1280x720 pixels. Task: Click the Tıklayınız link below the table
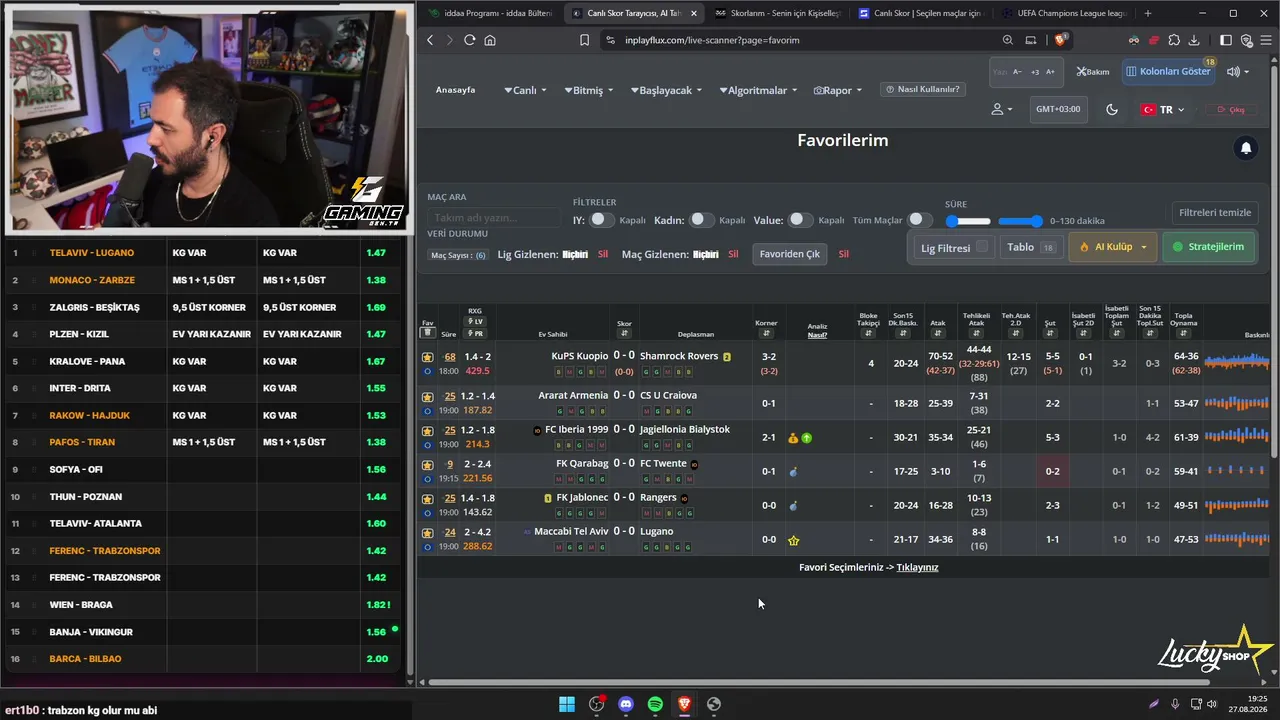917,567
